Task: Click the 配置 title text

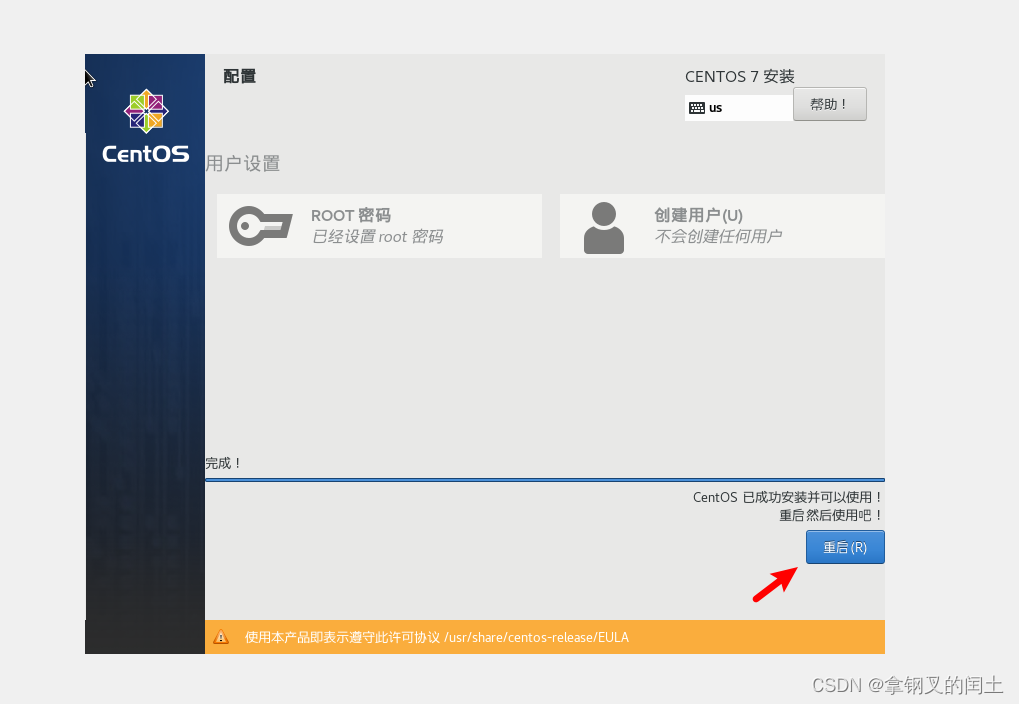Action: 240,76
